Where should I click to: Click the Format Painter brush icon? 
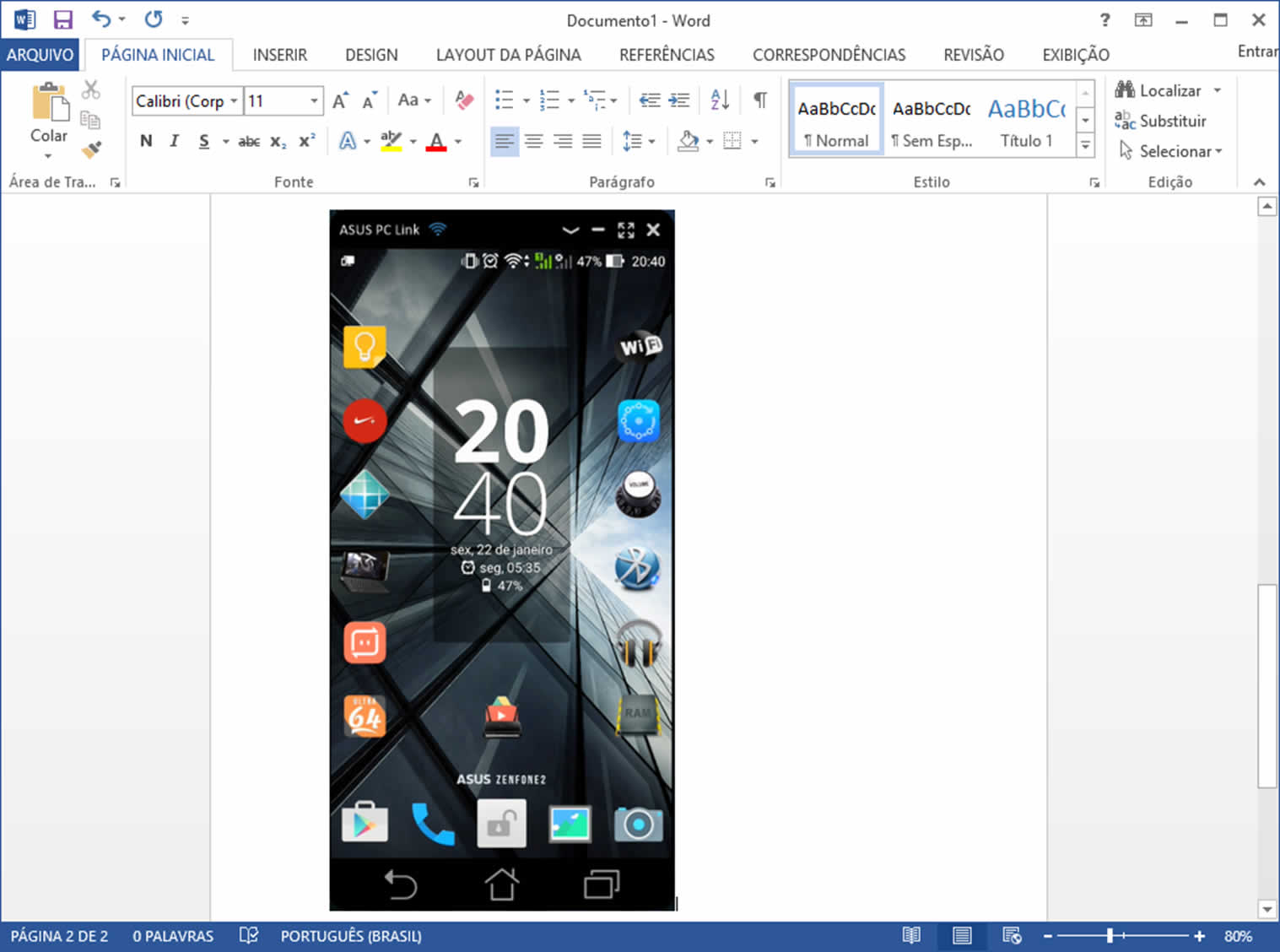click(91, 150)
